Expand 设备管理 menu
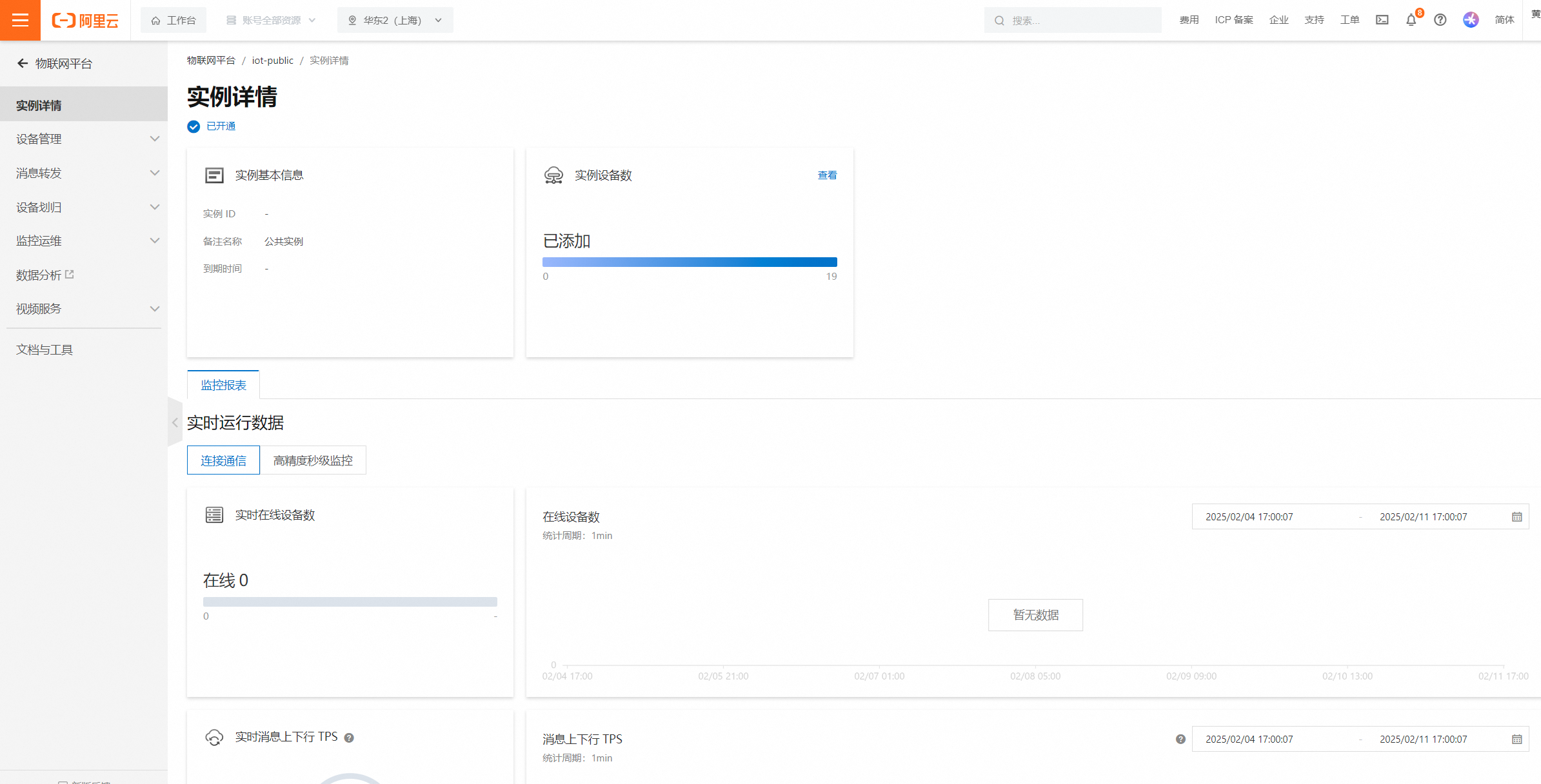The height and width of the screenshot is (784, 1541). [84, 139]
